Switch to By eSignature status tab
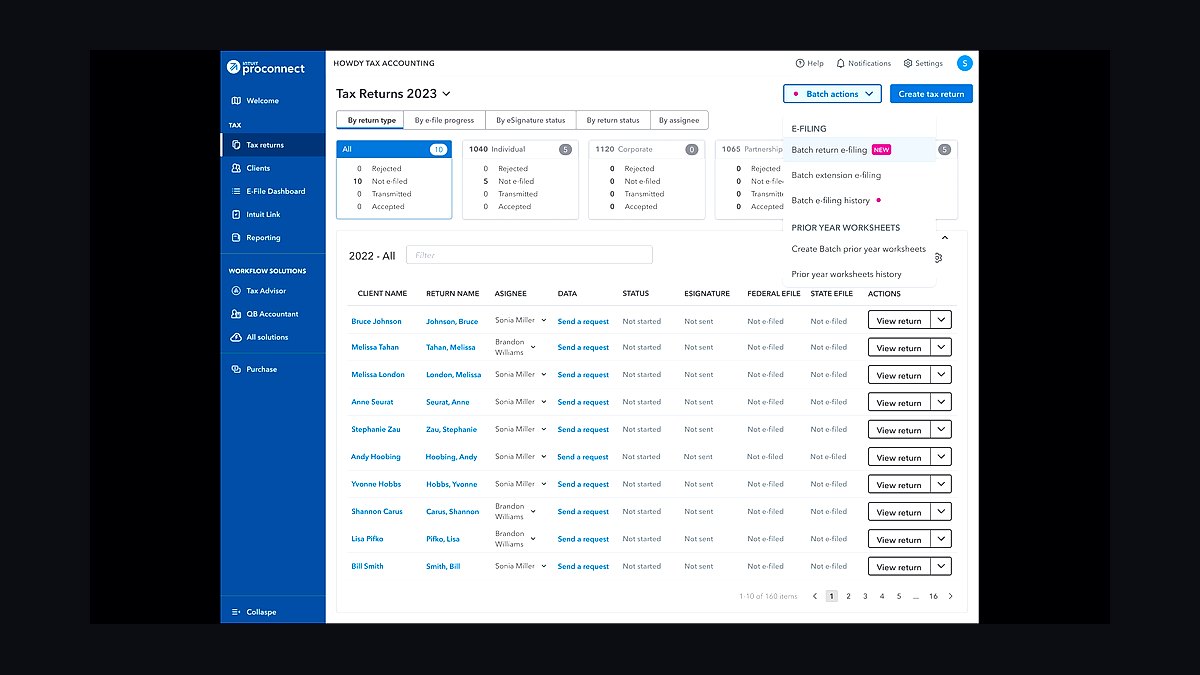The width and height of the screenshot is (1200, 675). tap(531, 120)
